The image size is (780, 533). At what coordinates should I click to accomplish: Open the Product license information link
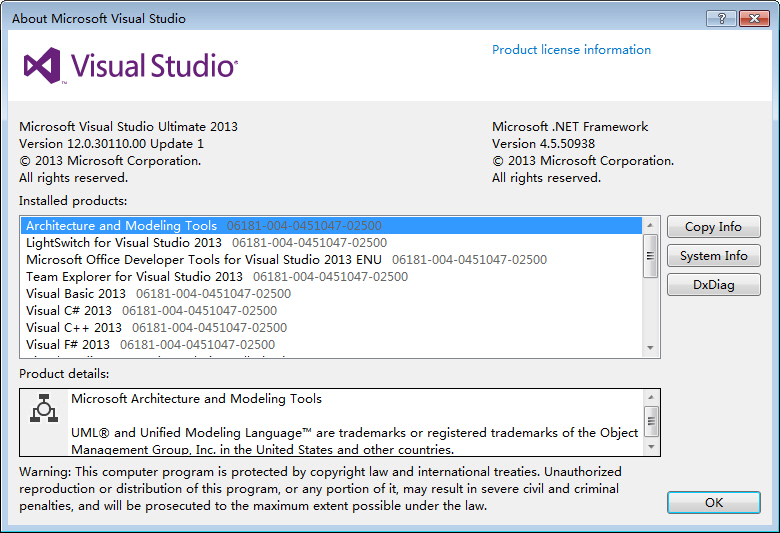click(x=571, y=50)
